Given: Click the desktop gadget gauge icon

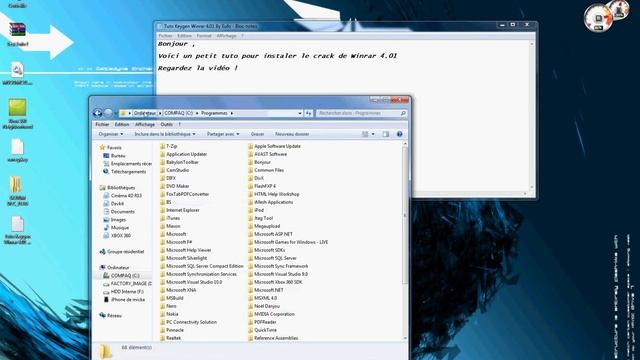Looking at the screenshot, I should tap(598, 18).
